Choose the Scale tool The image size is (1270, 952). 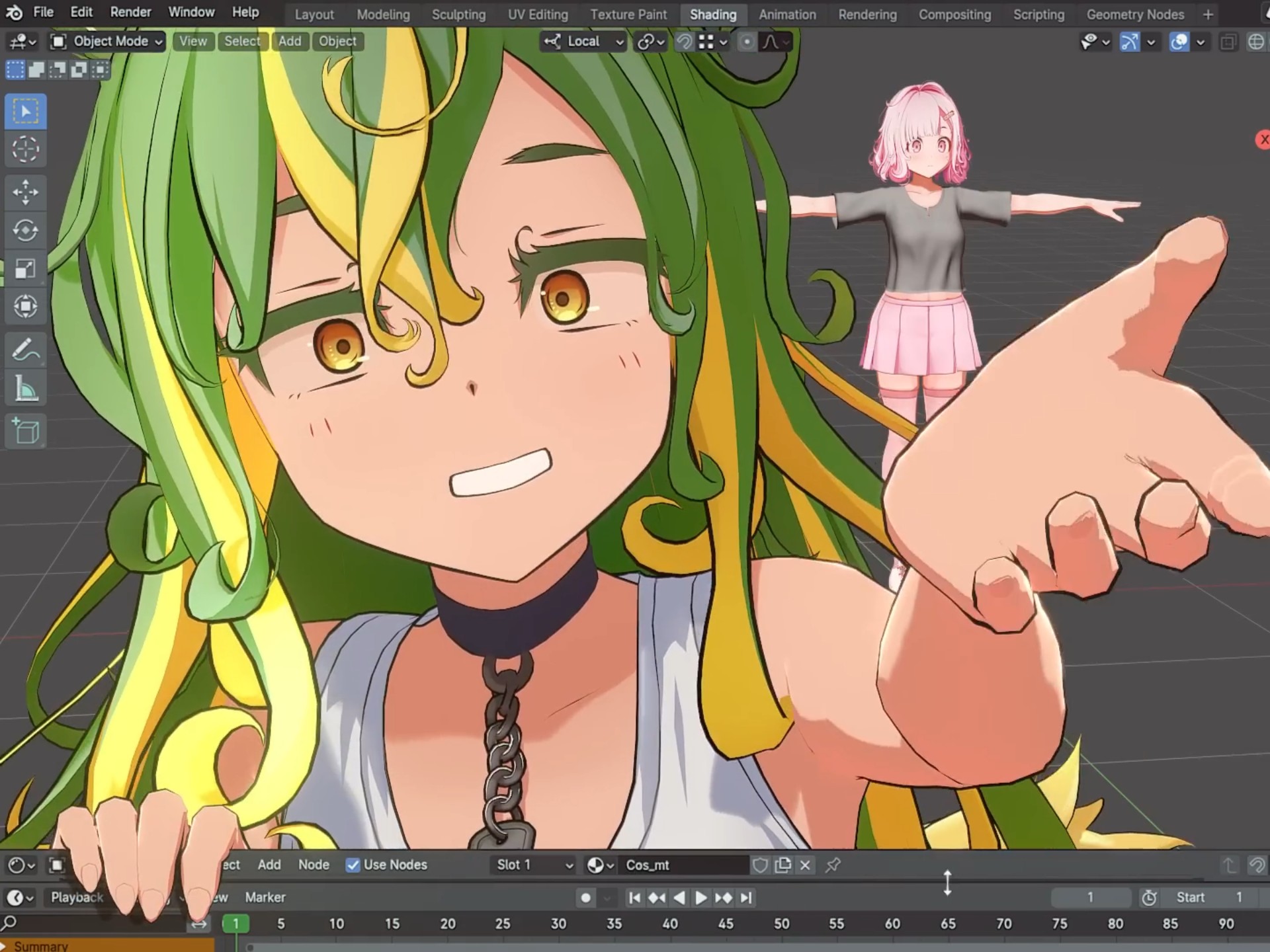tap(26, 268)
